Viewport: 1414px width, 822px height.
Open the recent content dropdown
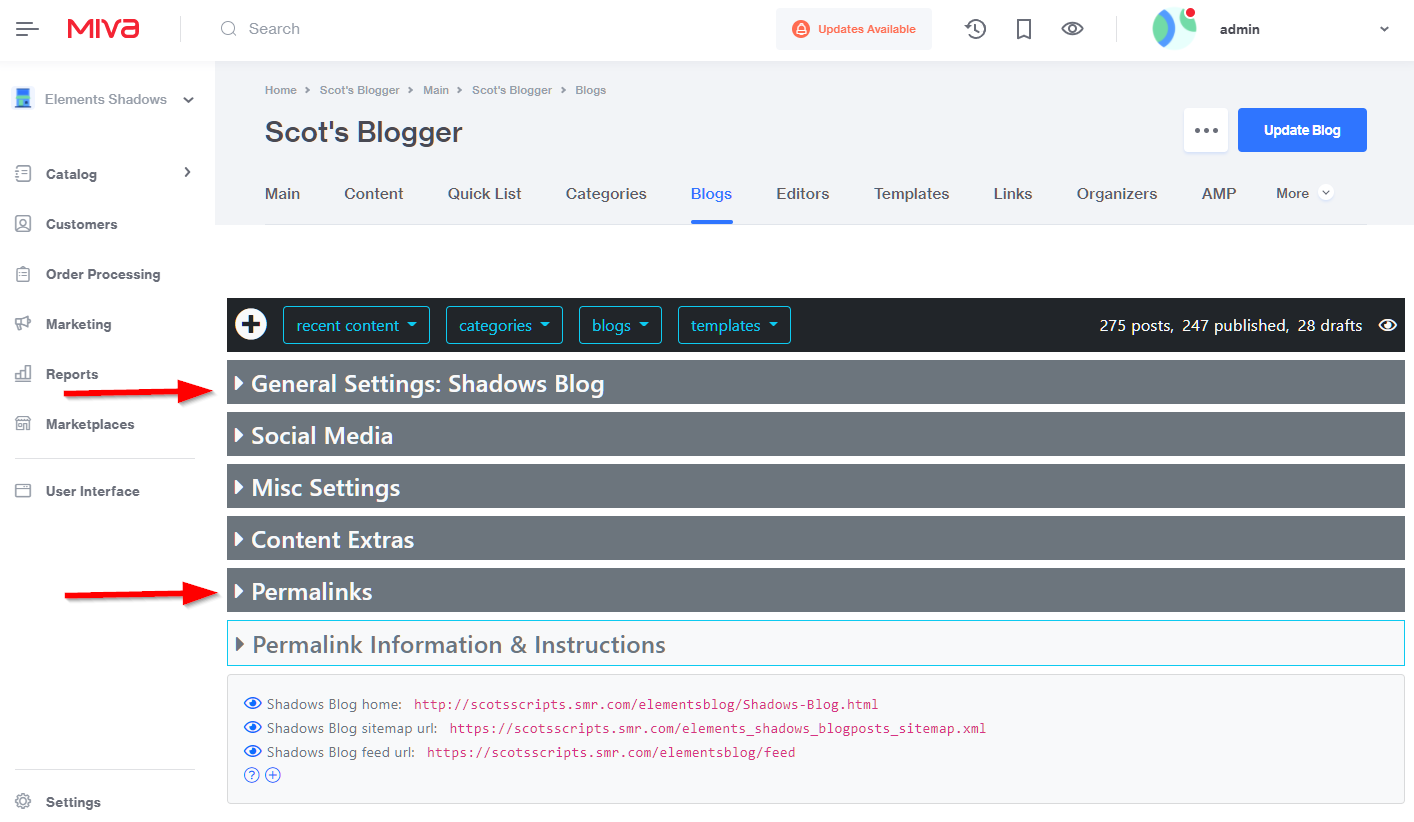[x=356, y=325]
